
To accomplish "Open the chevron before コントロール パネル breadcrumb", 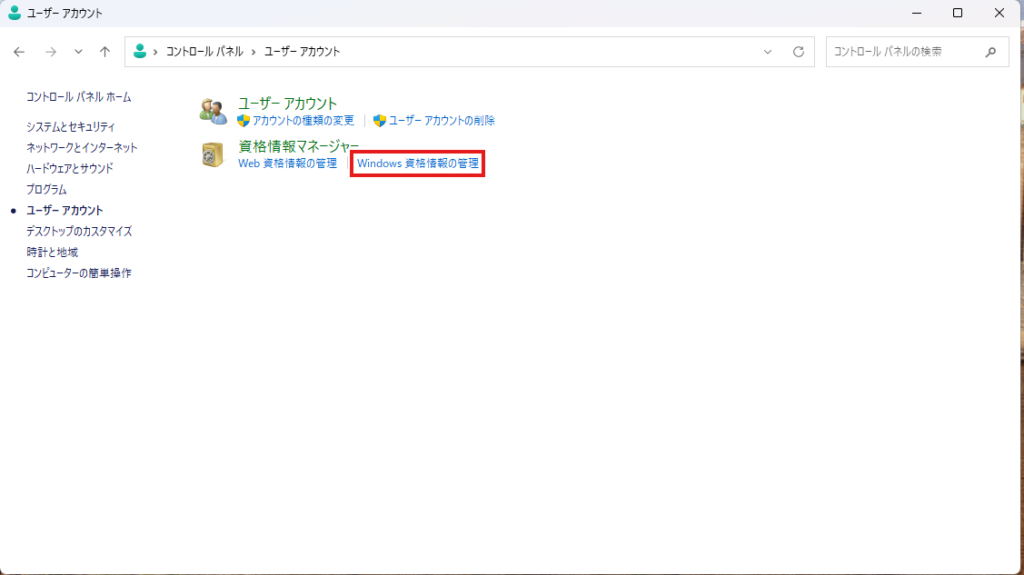I will click(155, 52).
